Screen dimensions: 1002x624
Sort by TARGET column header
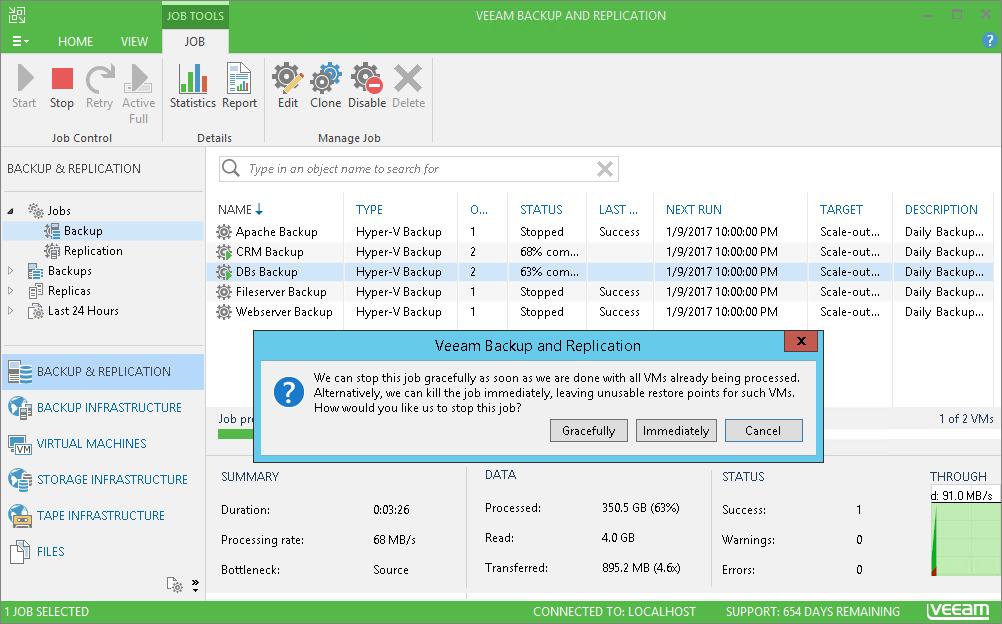tap(841, 210)
